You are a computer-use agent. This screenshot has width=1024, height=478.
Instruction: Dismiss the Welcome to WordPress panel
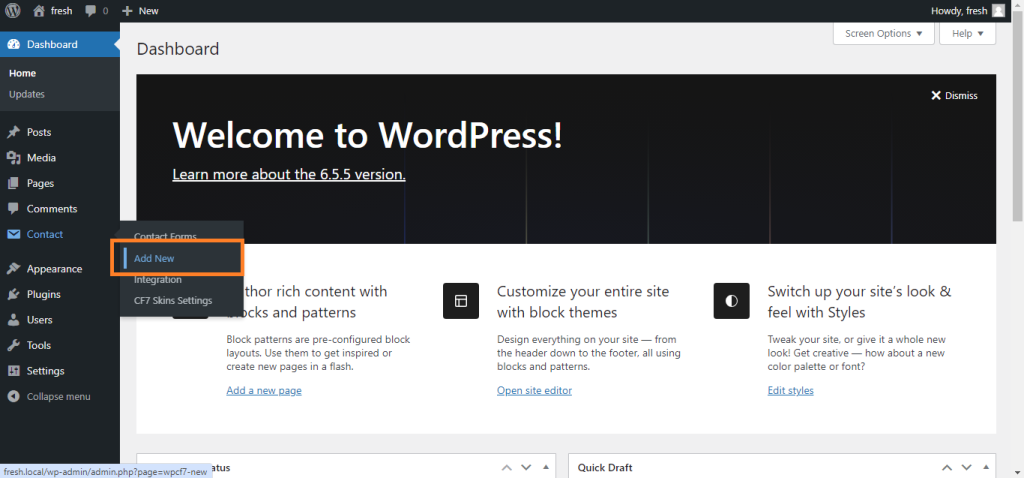pyautogui.click(x=954, y=96)
